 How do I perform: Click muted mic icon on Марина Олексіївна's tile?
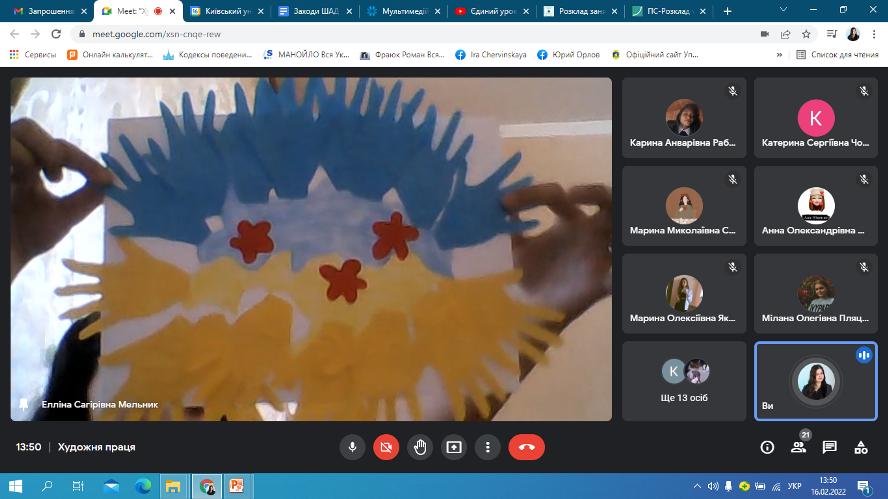tap(732, 267)
